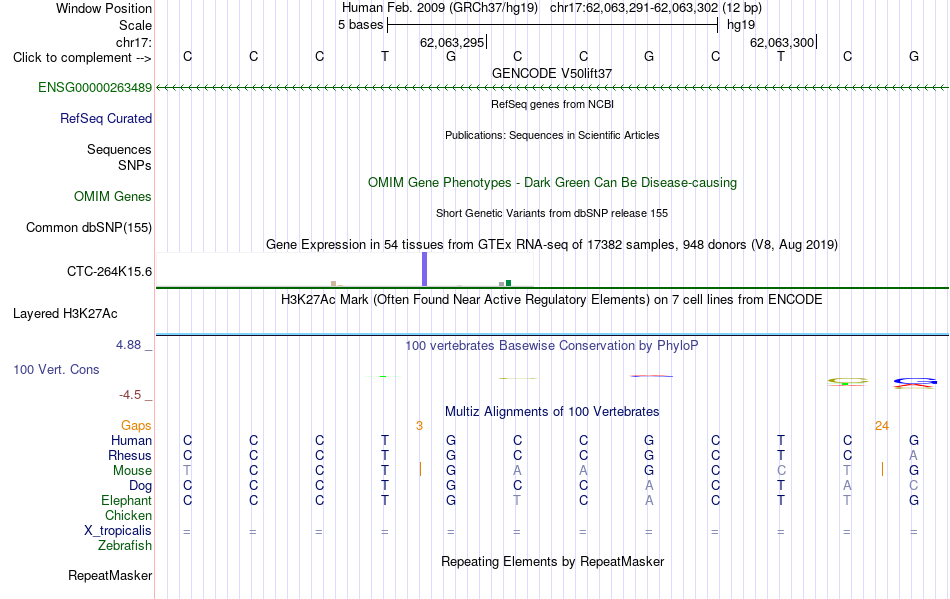
Task: Click the gap count '3' in the Gaps row
Action: (x=419, y=426)
